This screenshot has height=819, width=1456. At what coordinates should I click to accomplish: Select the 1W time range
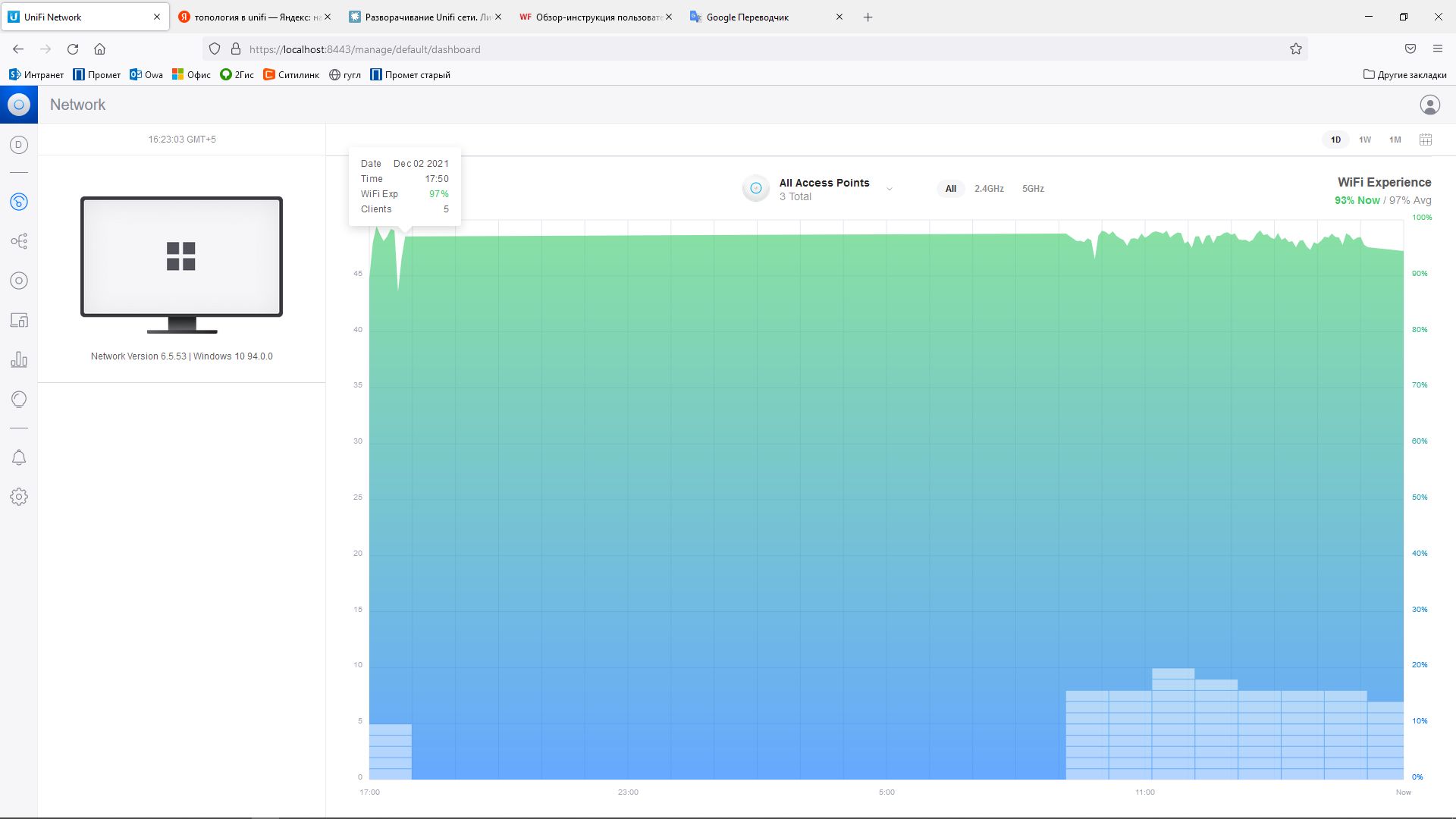click(1365, 140)
